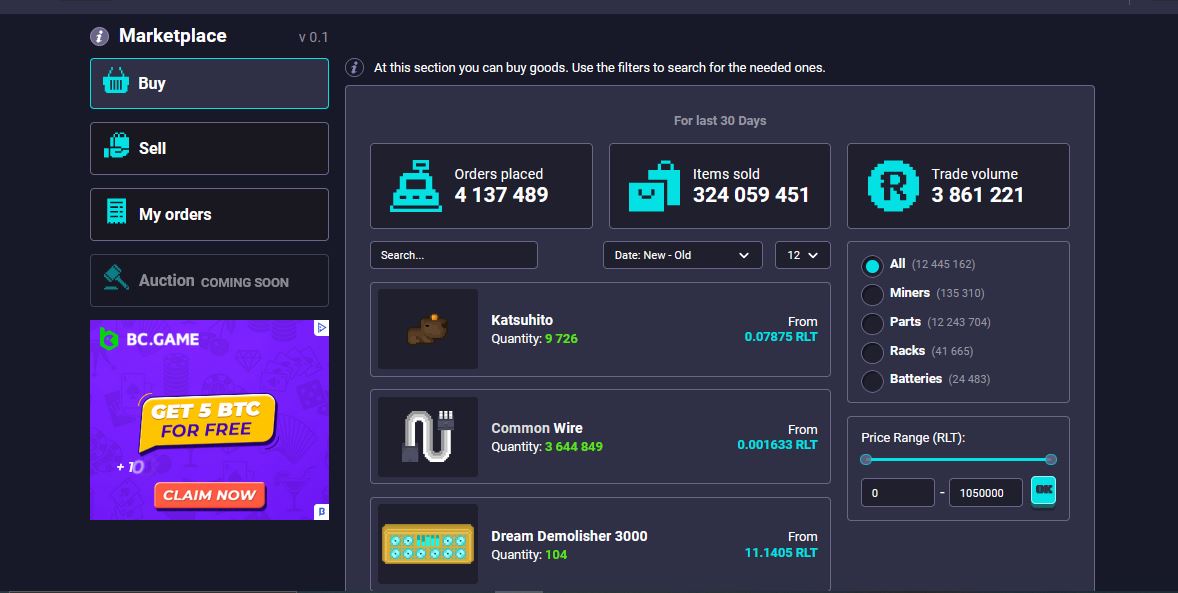1178x593 pixels.
Task: Click the OK price range button
Action: 1043,490
